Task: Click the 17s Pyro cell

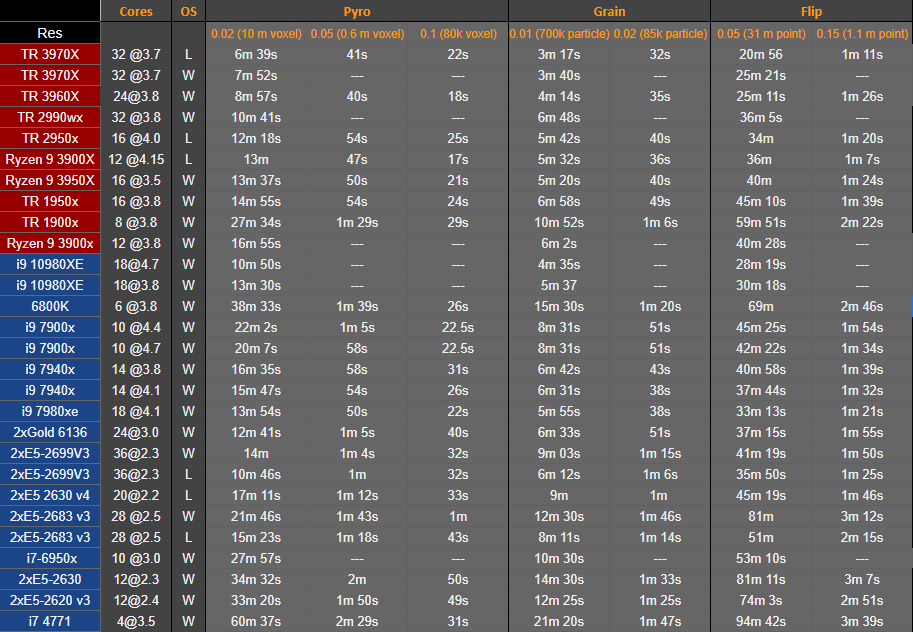Action: [458, 159]
